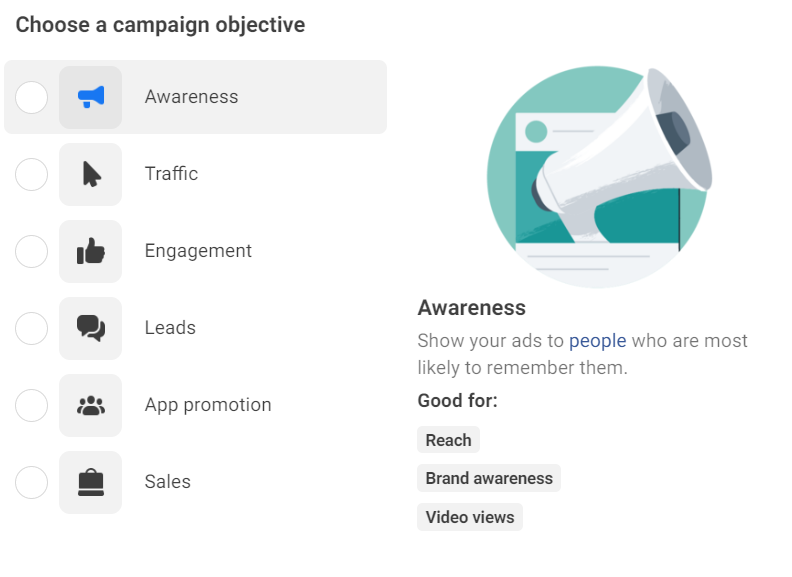Click the Sales objective label

(168, 482)
